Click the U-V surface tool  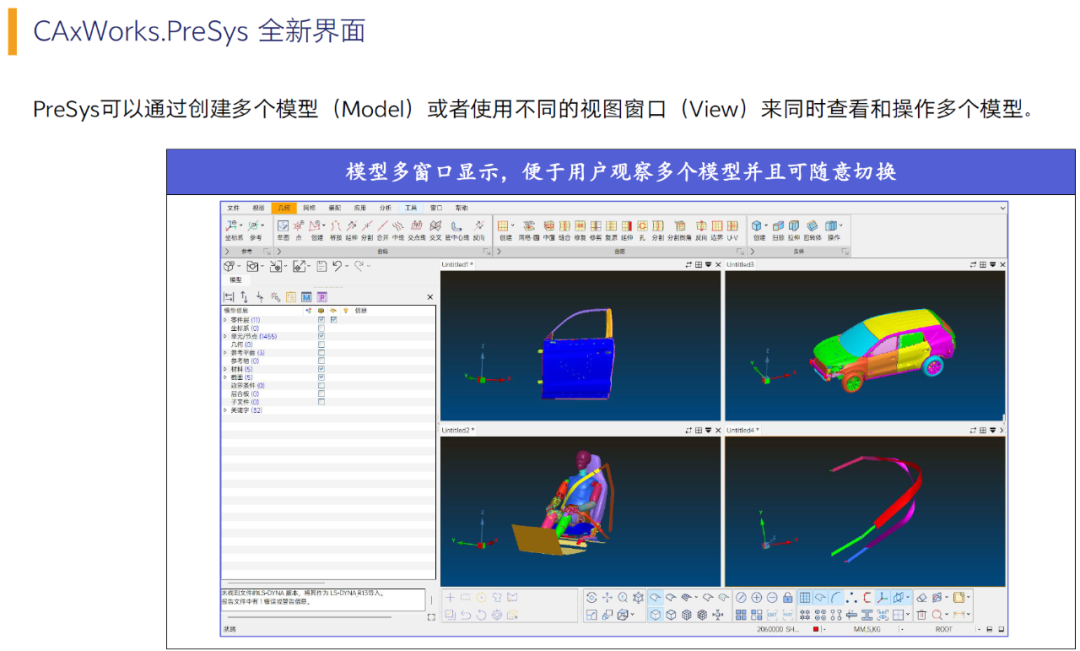click(732, 229)
